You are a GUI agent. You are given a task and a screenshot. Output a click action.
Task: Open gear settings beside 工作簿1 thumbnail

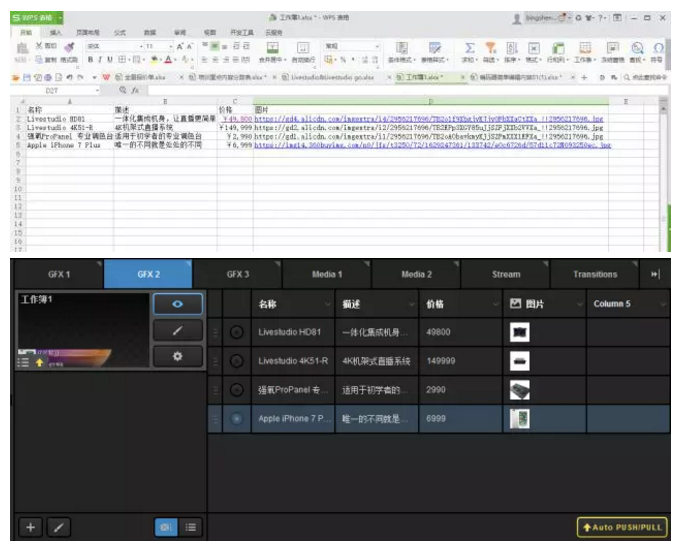click(178, 357)
